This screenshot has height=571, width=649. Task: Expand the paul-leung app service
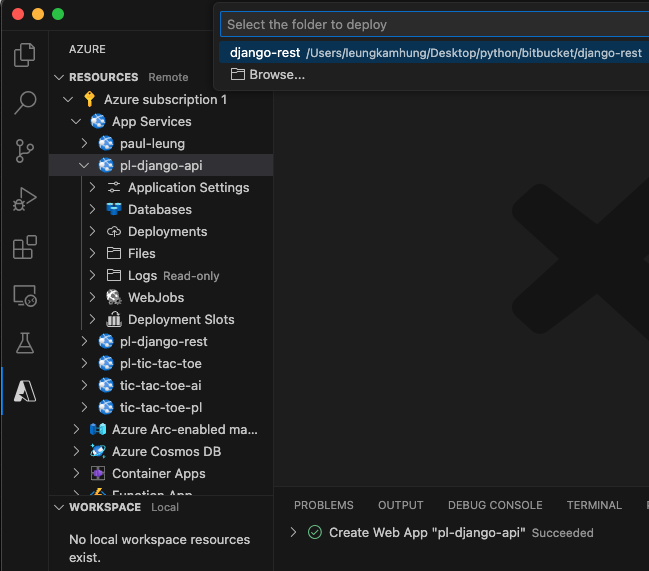tap(84, 143)
